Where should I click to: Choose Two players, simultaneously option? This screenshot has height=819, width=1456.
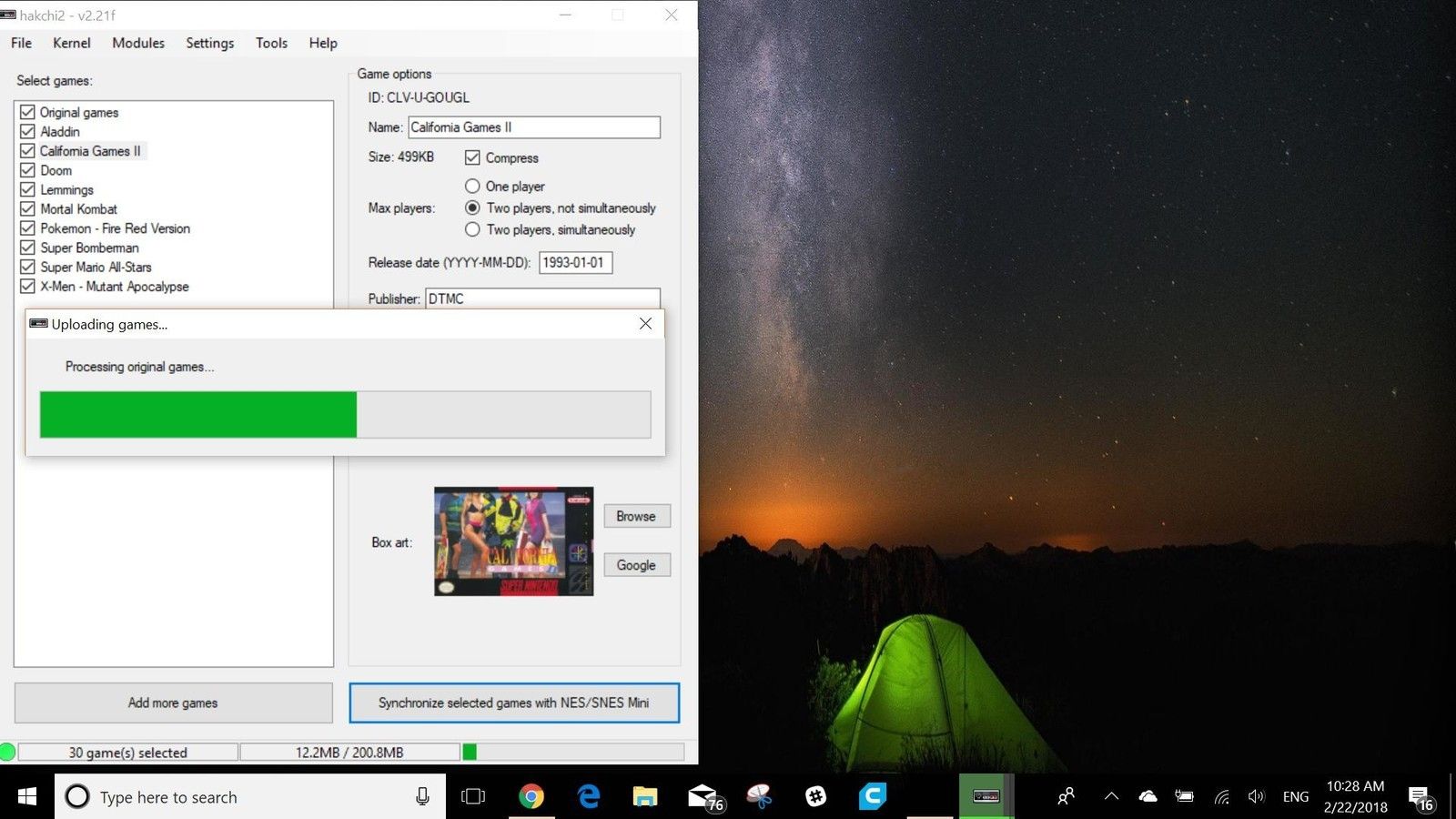click(472, 229)
